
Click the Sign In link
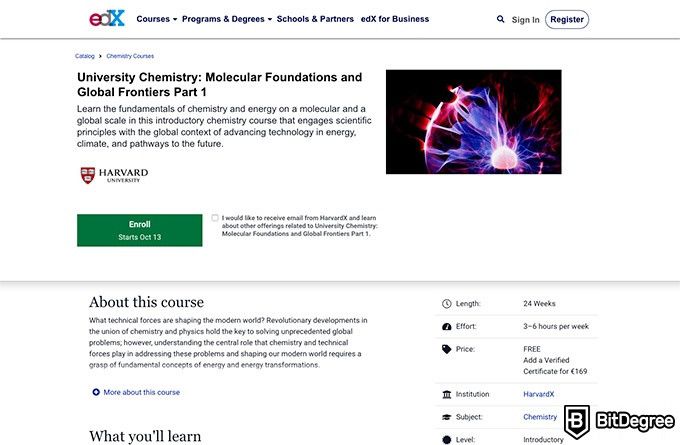click(526, 20)
